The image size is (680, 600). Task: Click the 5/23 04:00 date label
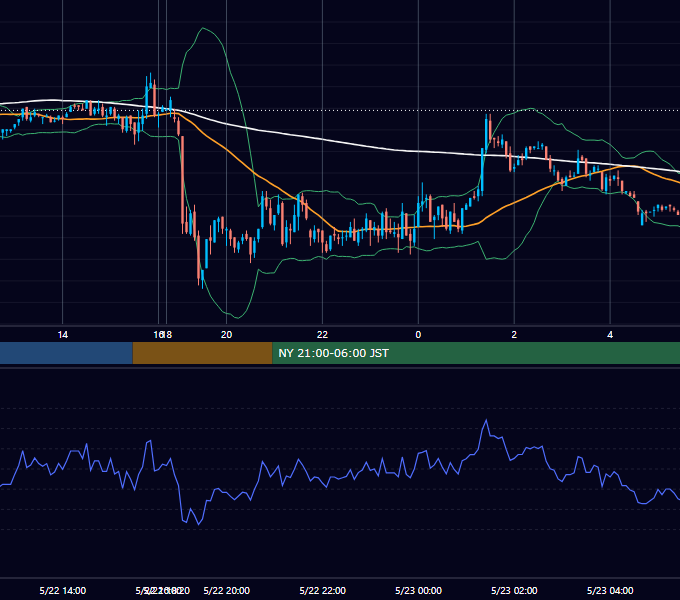pos(610,590)
